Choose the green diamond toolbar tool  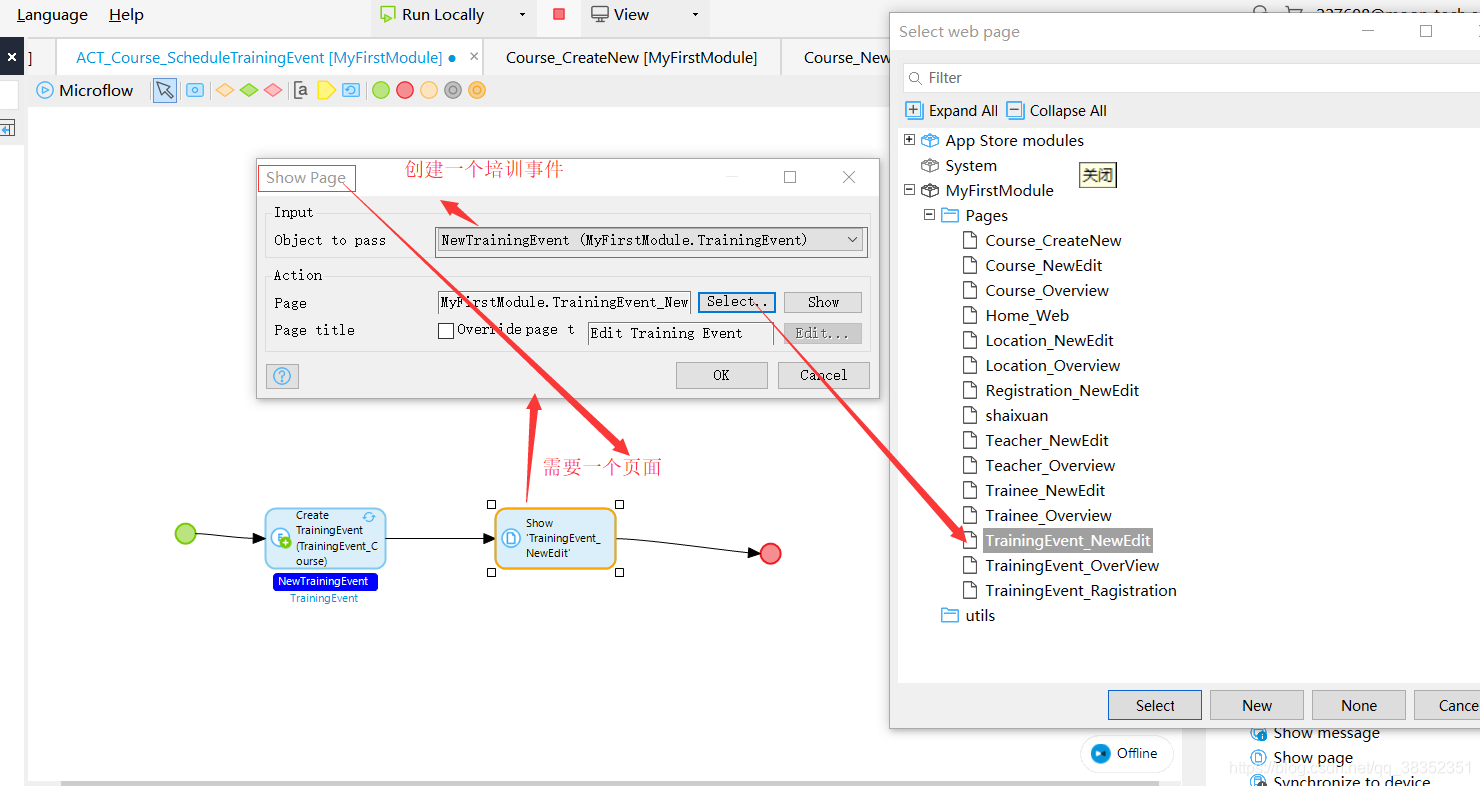(x=249, y=90)
